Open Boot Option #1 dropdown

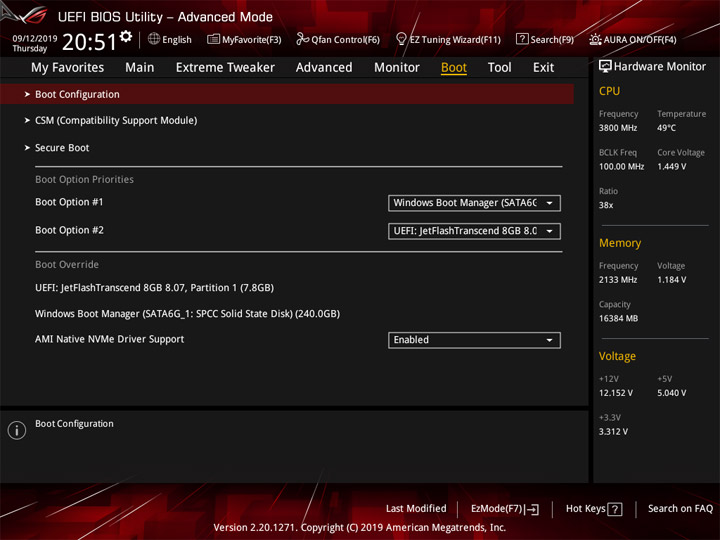[474, 203]
